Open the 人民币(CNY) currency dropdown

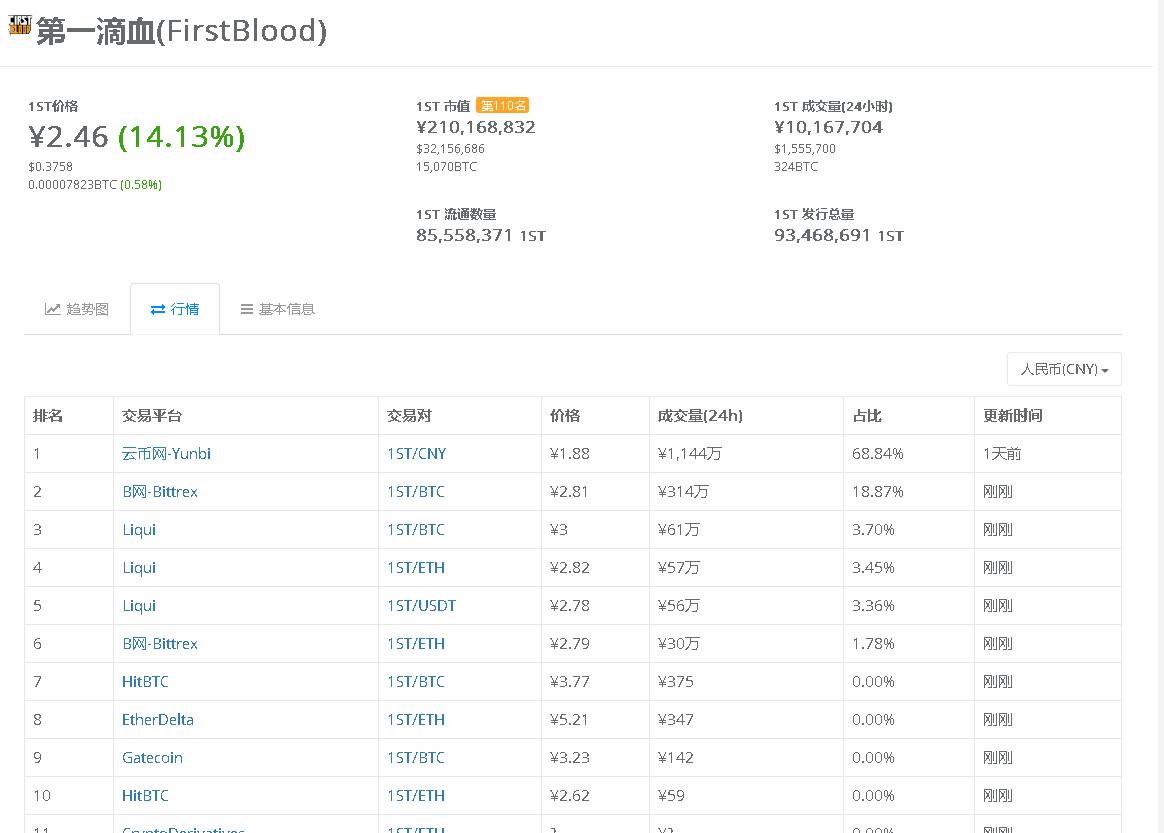pyautogui.click(x=1064, y=369)
